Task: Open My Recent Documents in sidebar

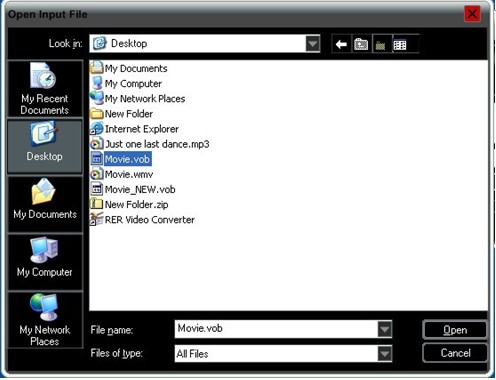Action: [45, 89]
